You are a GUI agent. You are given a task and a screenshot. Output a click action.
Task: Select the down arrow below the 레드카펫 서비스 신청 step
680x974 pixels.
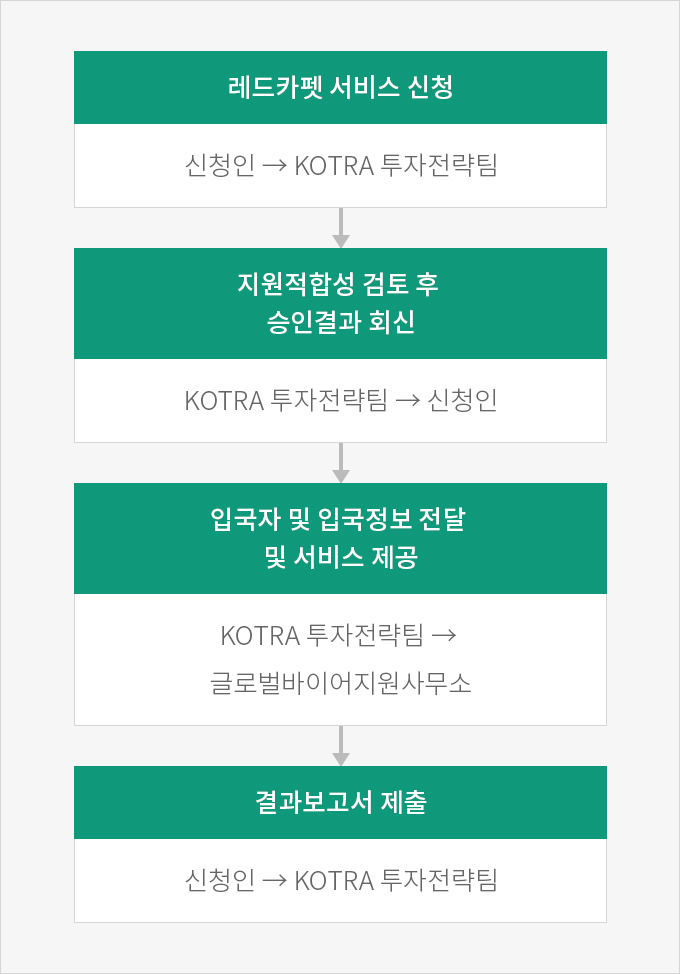point(340,228)
